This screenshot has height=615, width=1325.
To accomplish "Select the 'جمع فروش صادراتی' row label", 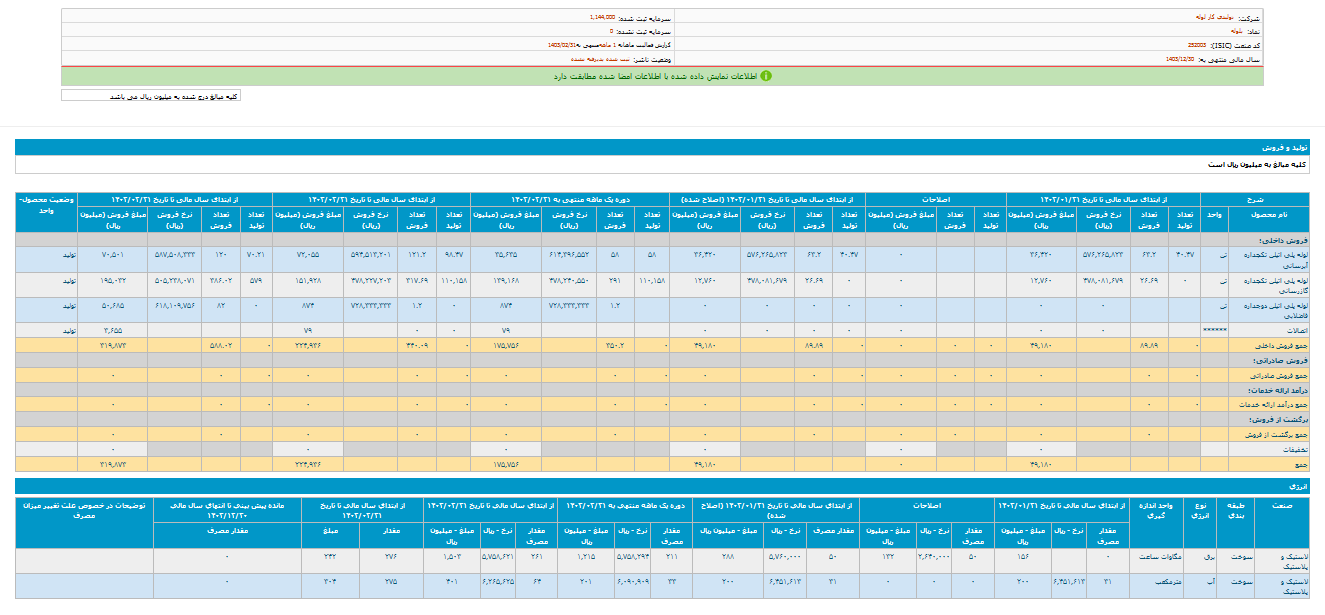I will pyautogui.click(x=1263, y=374).
